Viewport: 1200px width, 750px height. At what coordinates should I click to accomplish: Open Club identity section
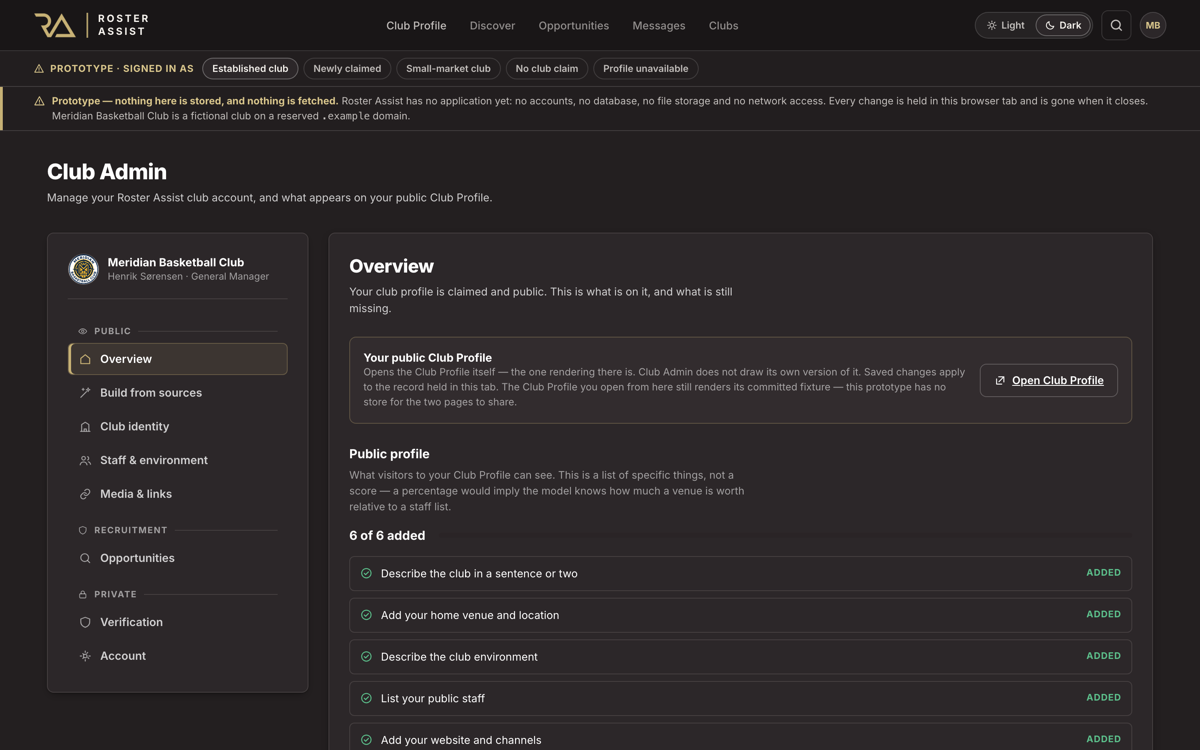[x=178, y=427]
